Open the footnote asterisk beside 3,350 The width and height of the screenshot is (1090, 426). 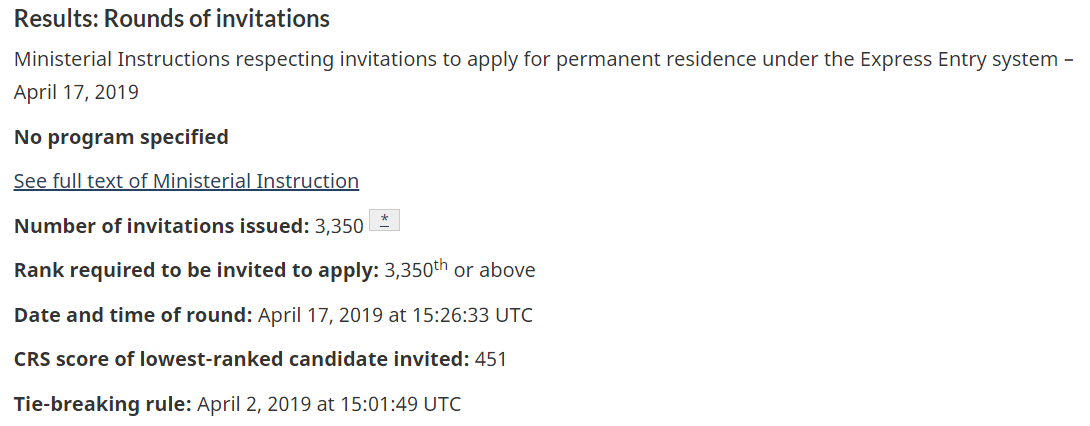coord(384,222)
